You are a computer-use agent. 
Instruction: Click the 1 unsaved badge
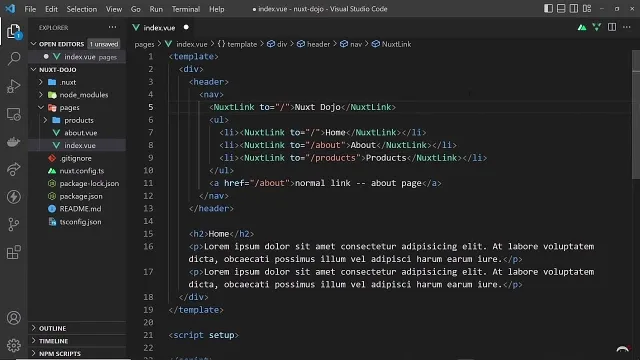tap(104, 44)
